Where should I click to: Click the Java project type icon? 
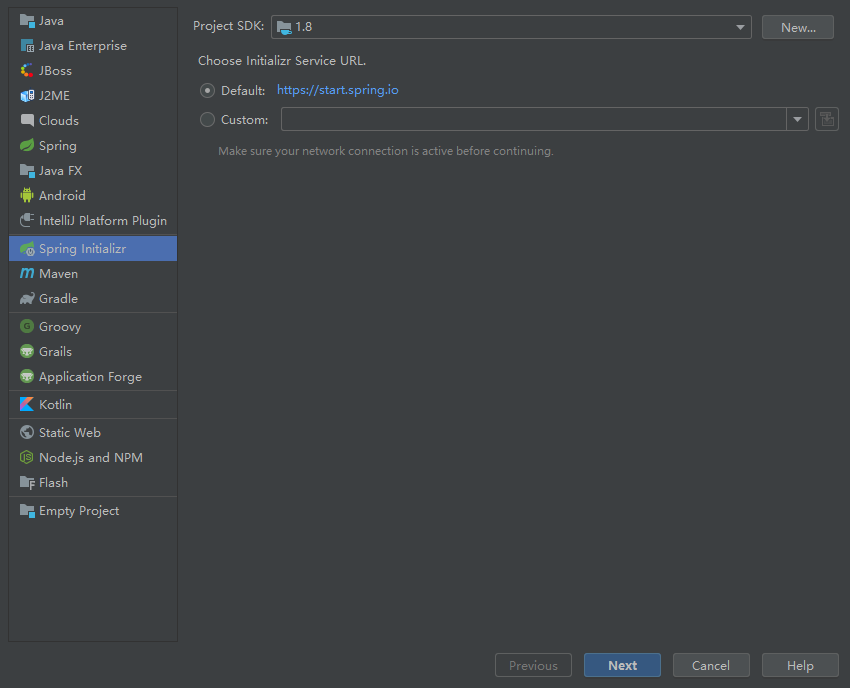[27, 21]
